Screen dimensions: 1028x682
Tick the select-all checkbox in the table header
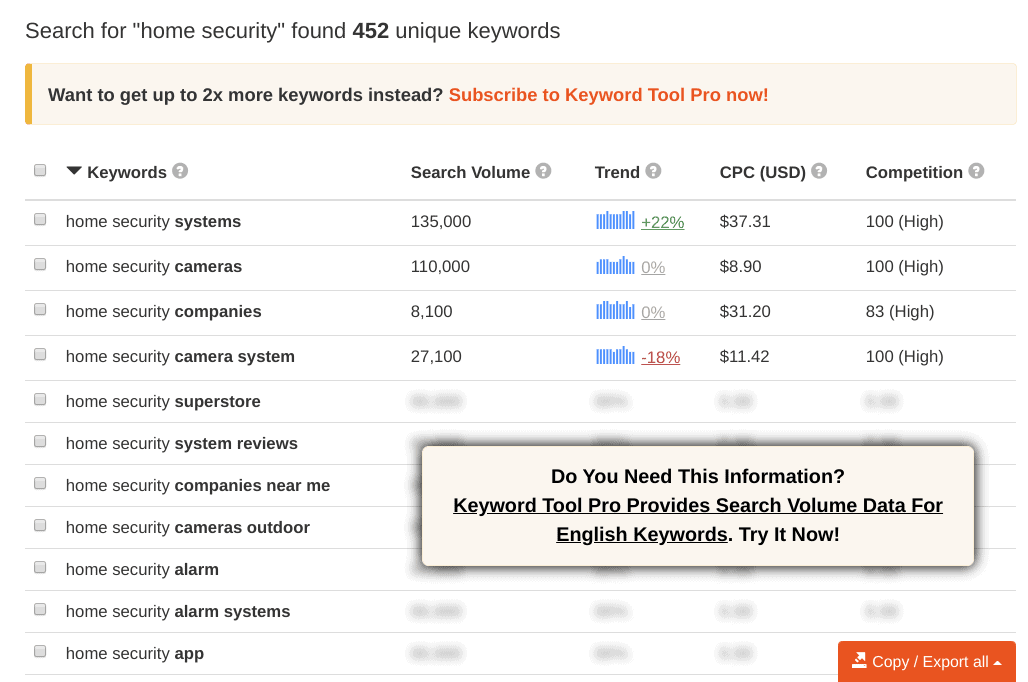click(x=40, y=170)
